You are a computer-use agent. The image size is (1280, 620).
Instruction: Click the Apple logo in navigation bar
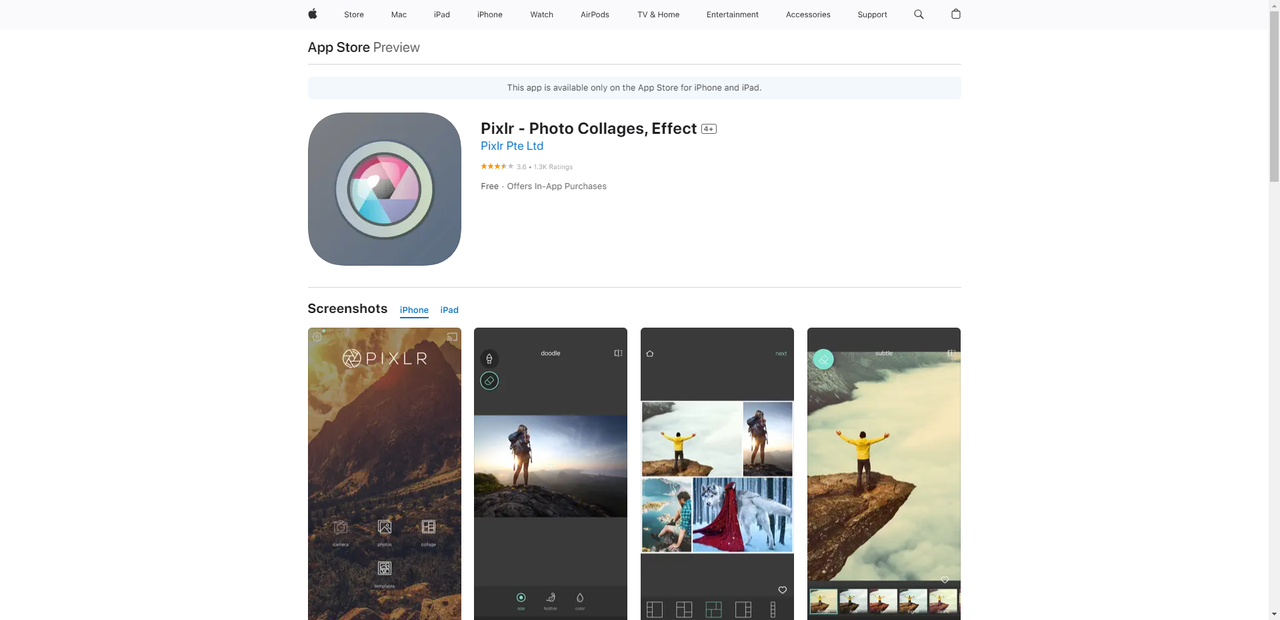pyautogui.click(x=312, y=14)
